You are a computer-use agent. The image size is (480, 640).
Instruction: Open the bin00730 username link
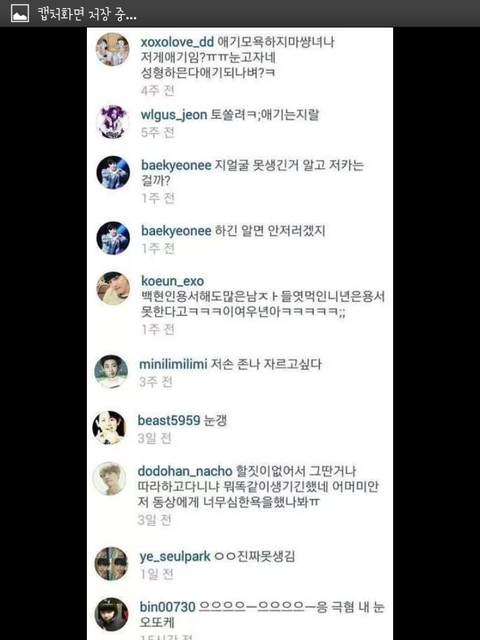[167, 607]
